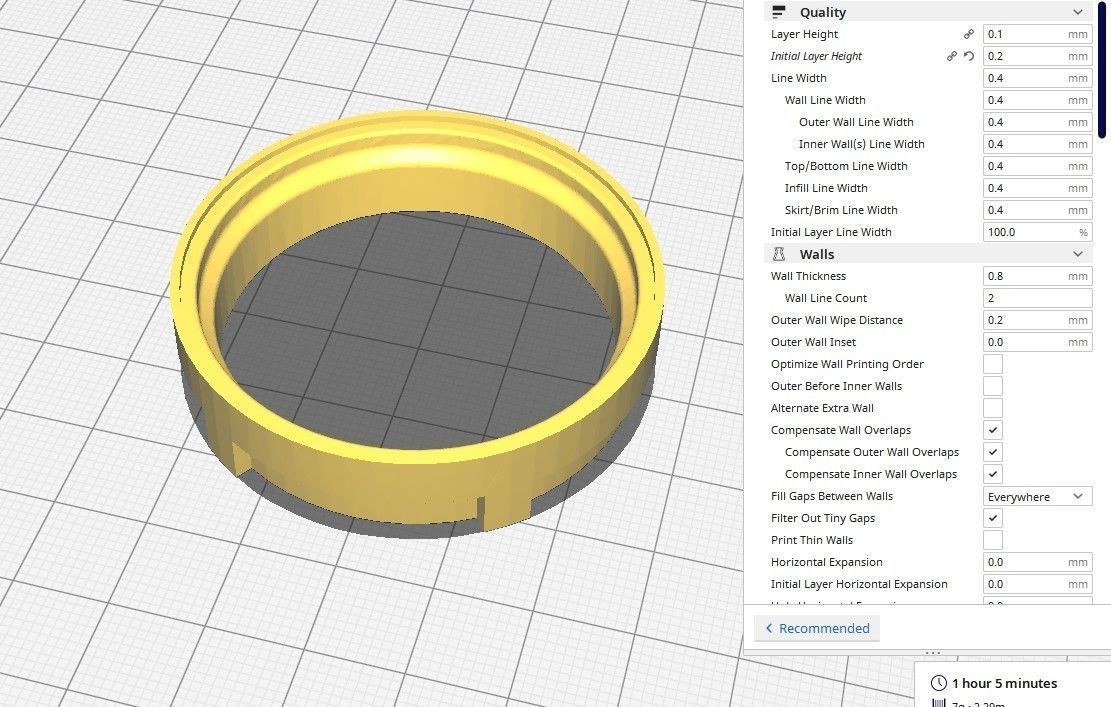Click the Wall Line Width value field
This screenshot has width=1111, height=707.
(x=1037, y=100)
